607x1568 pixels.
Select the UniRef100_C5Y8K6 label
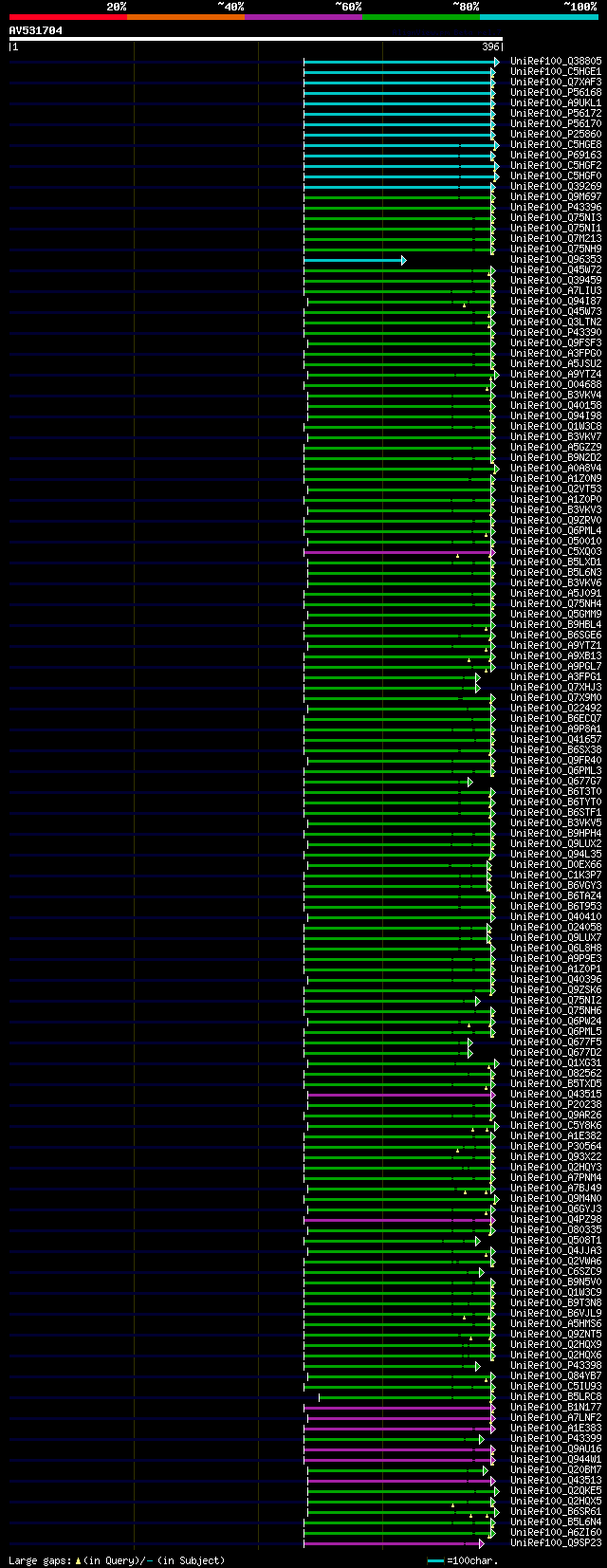[x=556, y=1125]
